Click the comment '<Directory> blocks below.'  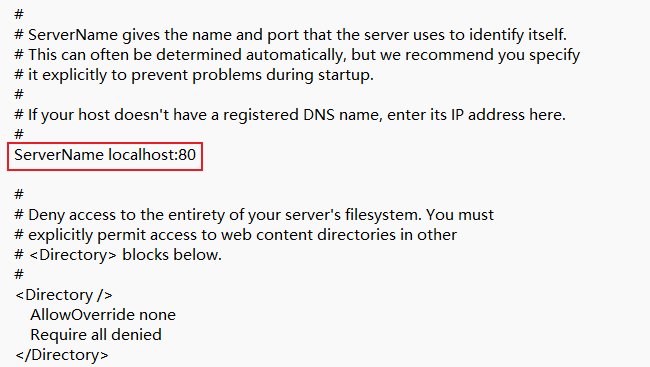[118, 255]
